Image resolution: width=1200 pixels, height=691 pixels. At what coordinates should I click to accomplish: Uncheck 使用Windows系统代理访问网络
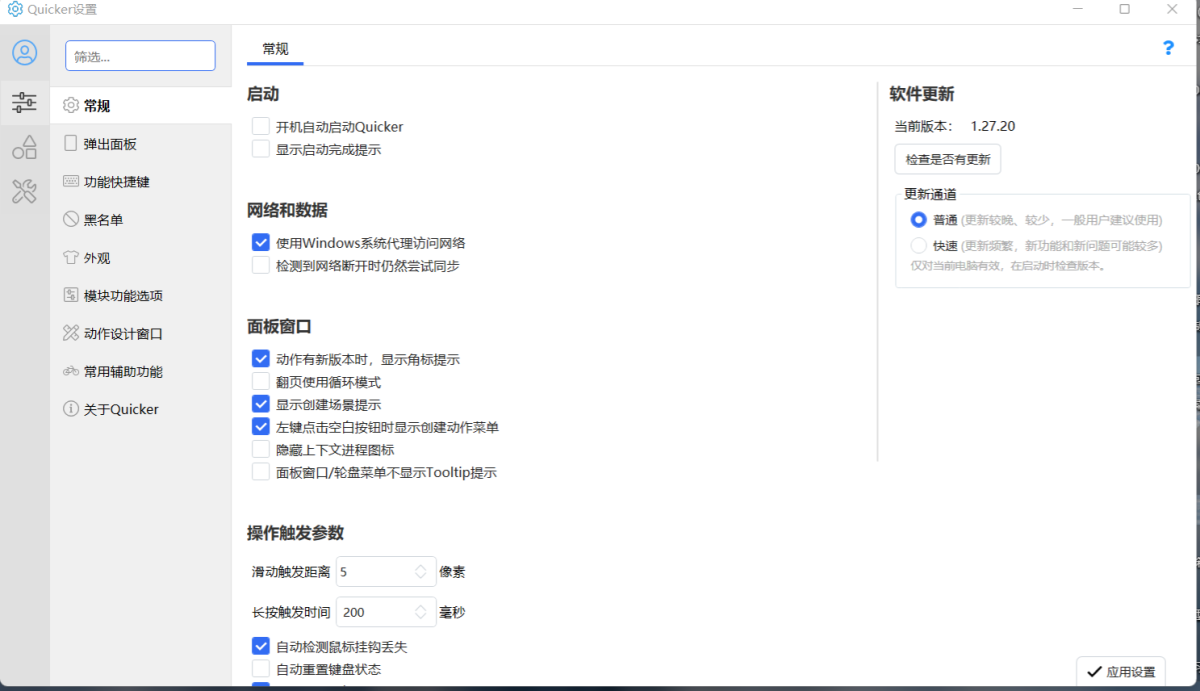point(261,243)
